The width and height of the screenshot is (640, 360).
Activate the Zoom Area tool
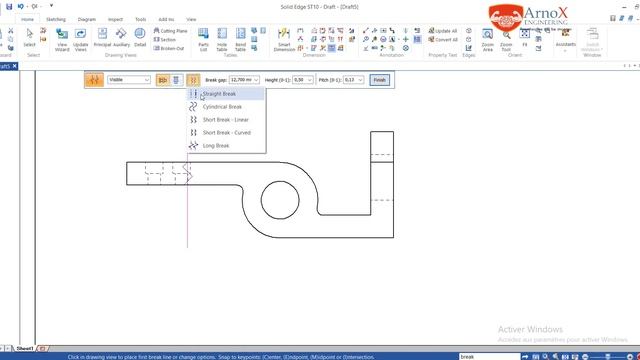click(x=487, y=40)
